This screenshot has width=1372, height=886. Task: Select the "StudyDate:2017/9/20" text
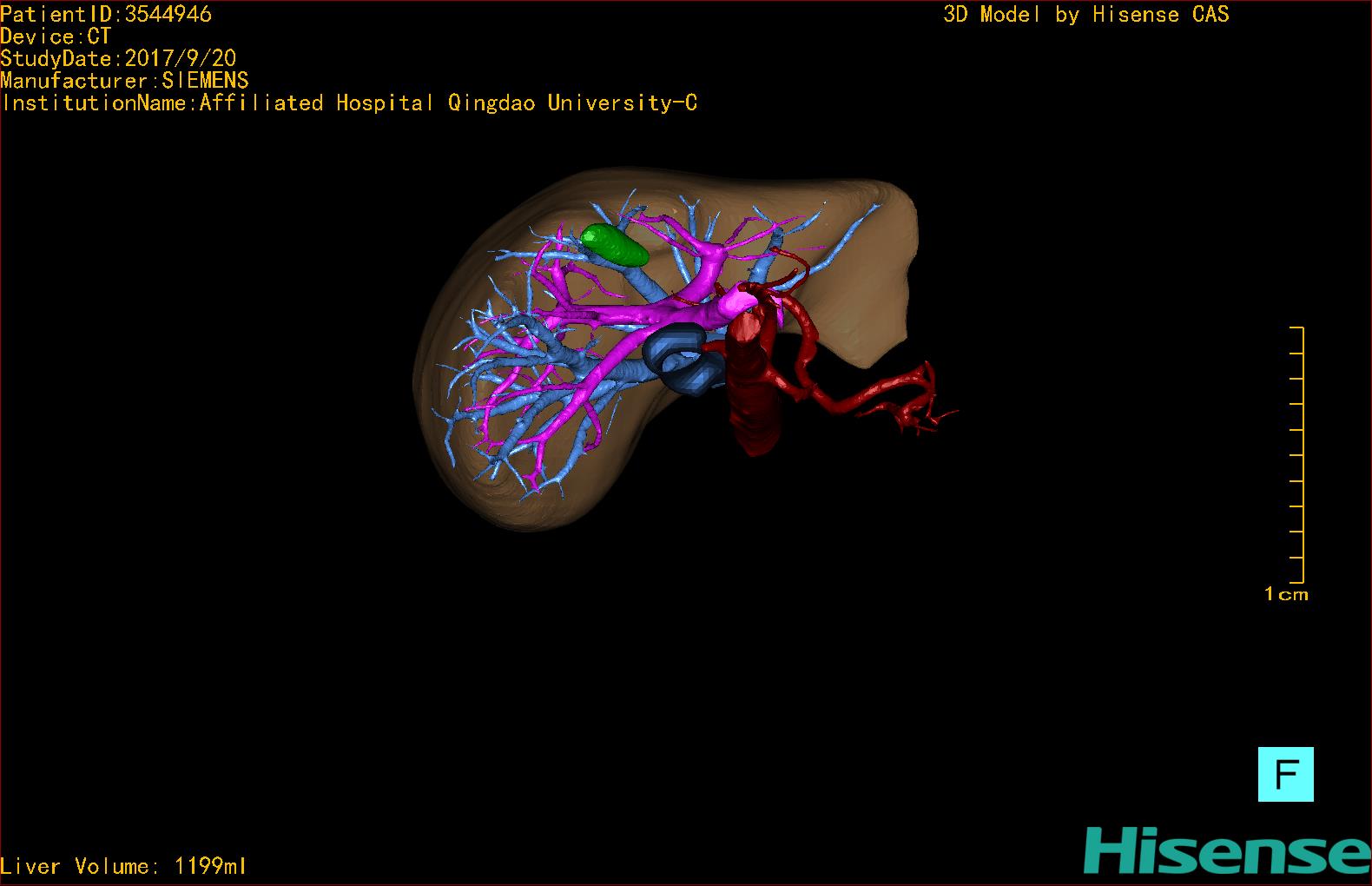click(x=118, y=58)
